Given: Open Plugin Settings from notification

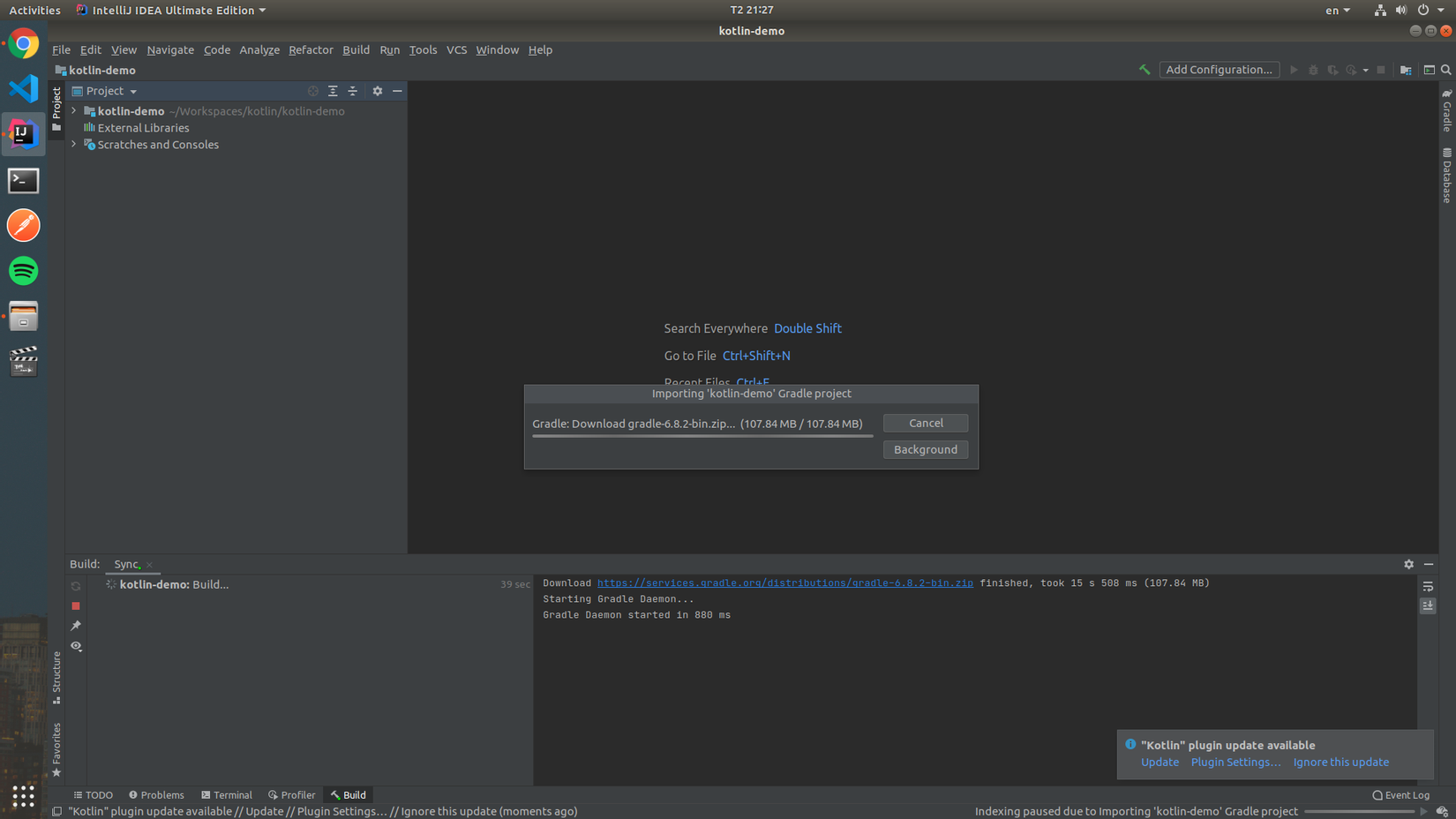Looking at the screenshot, I should tap(1235, 763).
